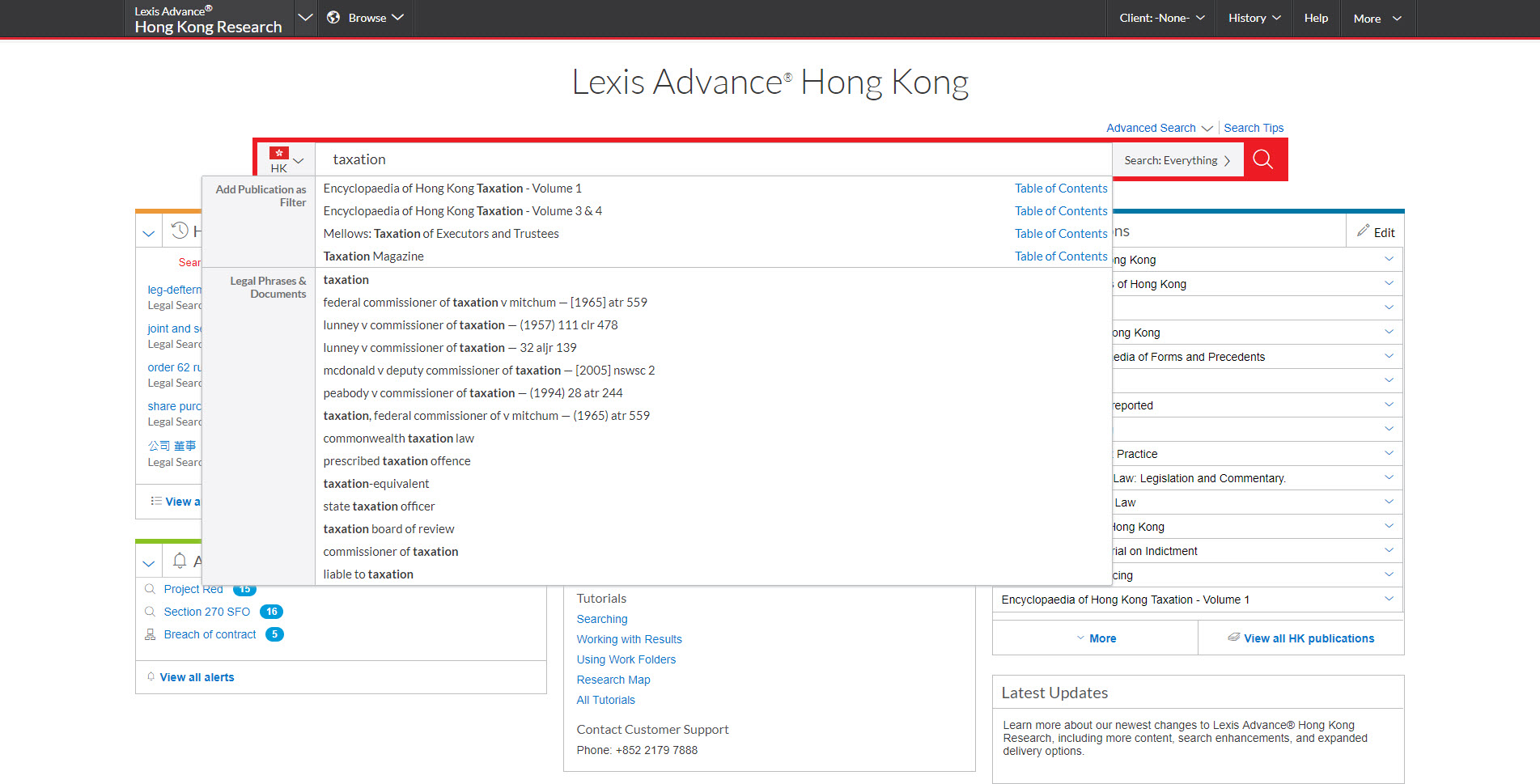Pick 'taxation board of review' suggestion
This screenshot has width=1540, height=784.
coord(388,529)
